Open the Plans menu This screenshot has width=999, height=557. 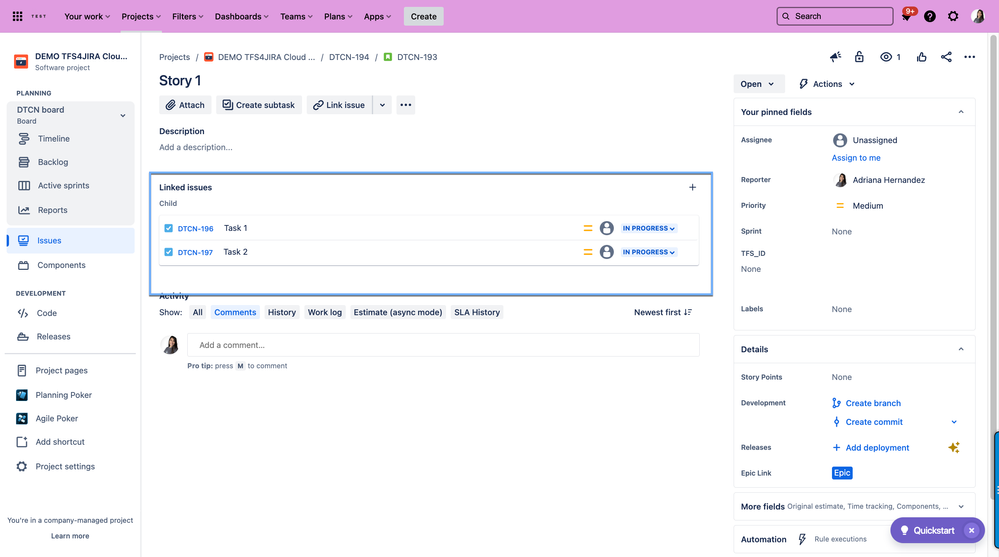(x=338, y=17)
